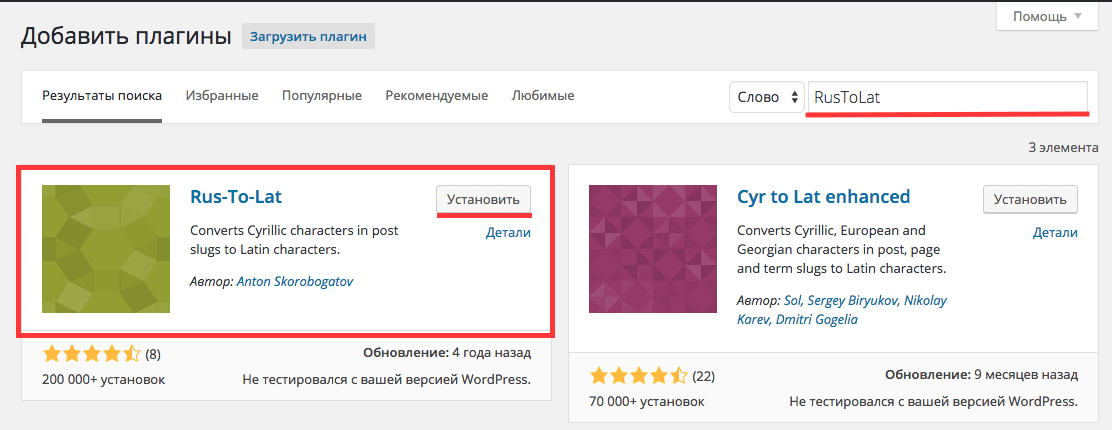Image resolution: width=1112 pixels, height=430 pixels.
Task: Focus the RusToLat search field
Action: pyautogui.click(x=948, y=97)
